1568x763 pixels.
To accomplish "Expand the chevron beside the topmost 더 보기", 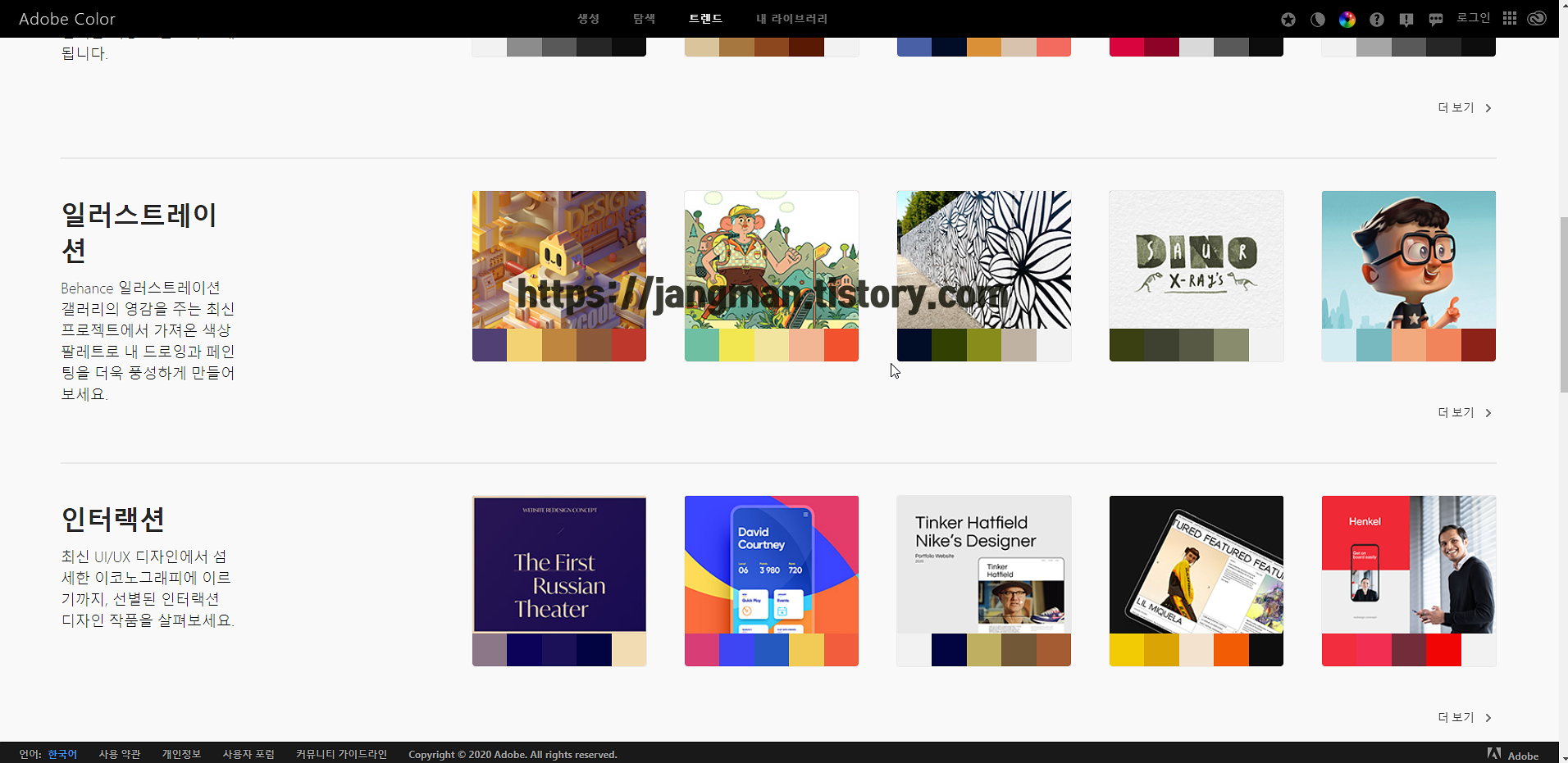I will coord(1488,108).
